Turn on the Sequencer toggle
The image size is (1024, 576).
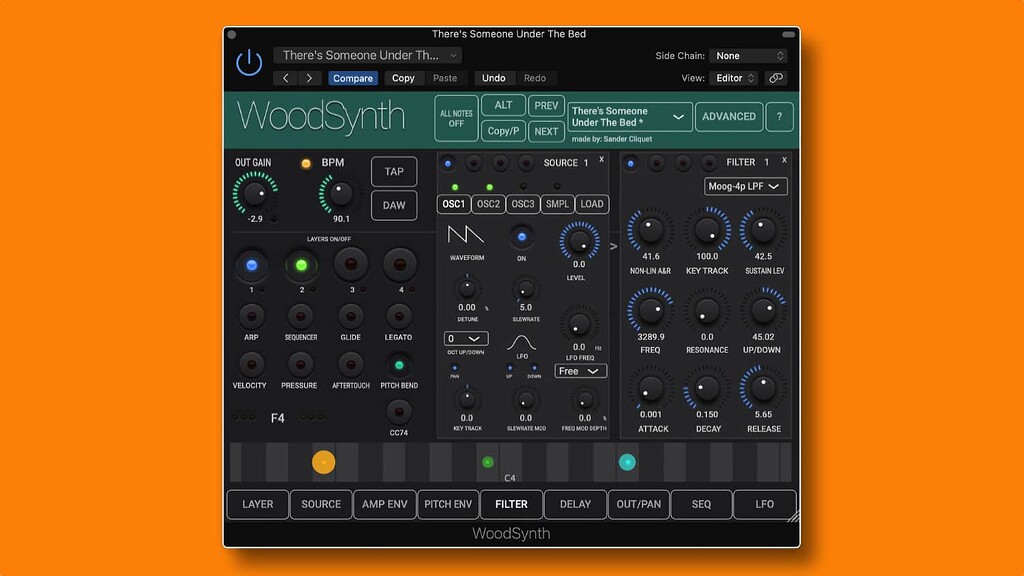pos(300,317)
